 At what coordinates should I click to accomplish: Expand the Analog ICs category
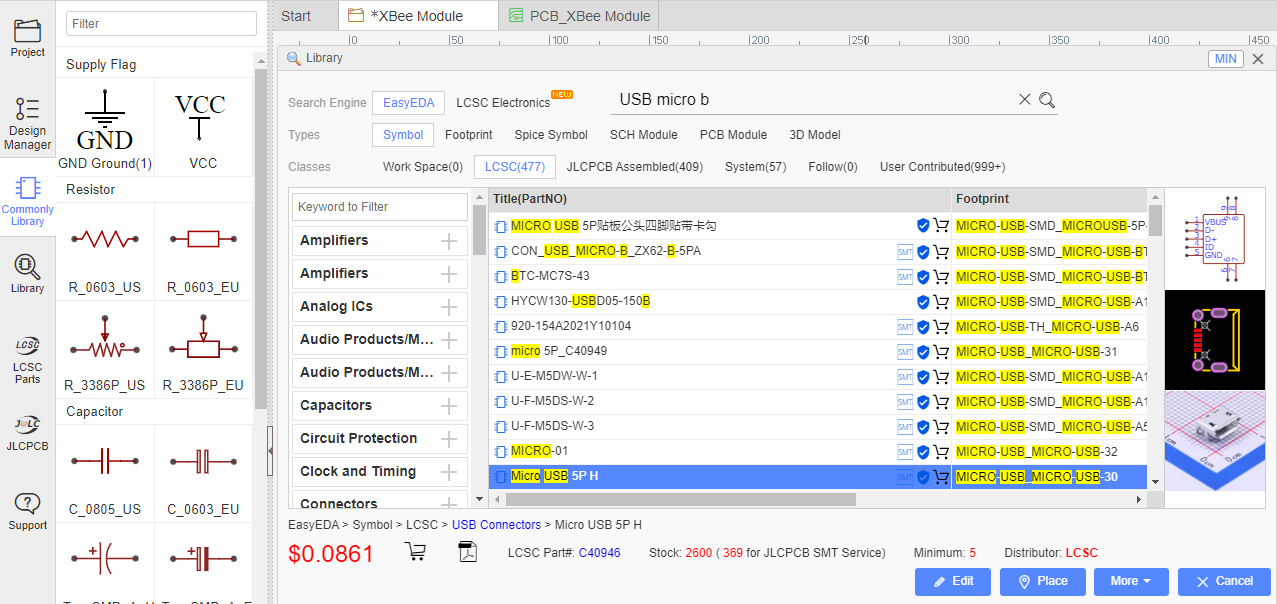pyautogui.click(x=448, y=307)
